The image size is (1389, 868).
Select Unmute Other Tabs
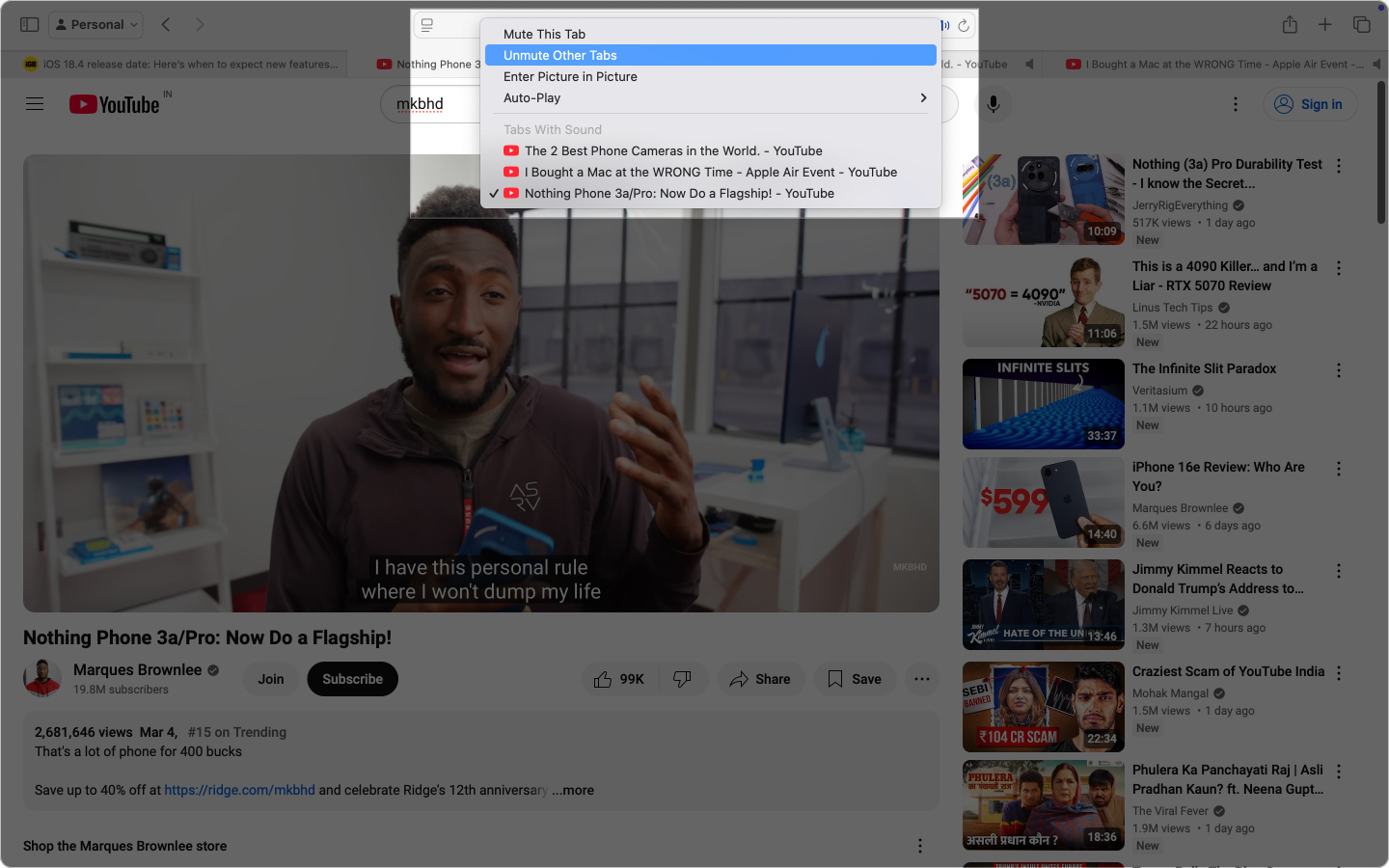pos(711,55)
